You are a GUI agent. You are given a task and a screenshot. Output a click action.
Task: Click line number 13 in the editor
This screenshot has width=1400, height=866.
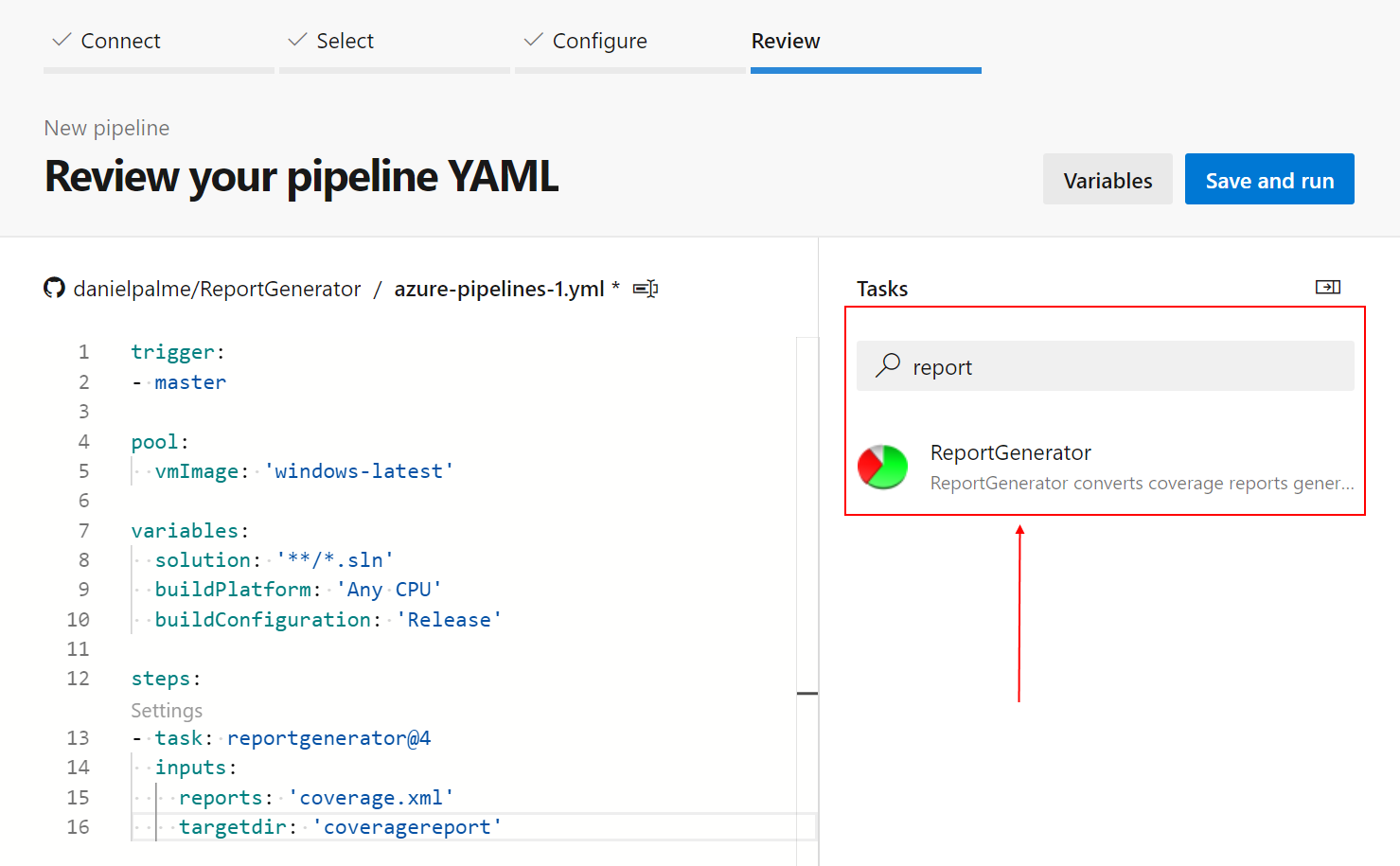[78, 737]
